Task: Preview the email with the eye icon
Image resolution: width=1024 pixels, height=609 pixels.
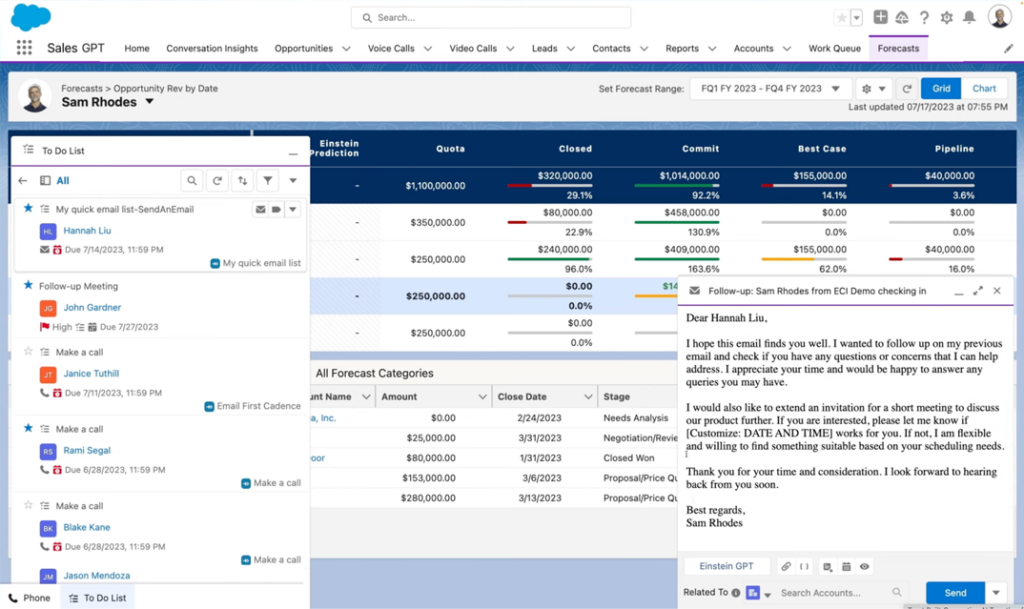Action: coord(862,566)
